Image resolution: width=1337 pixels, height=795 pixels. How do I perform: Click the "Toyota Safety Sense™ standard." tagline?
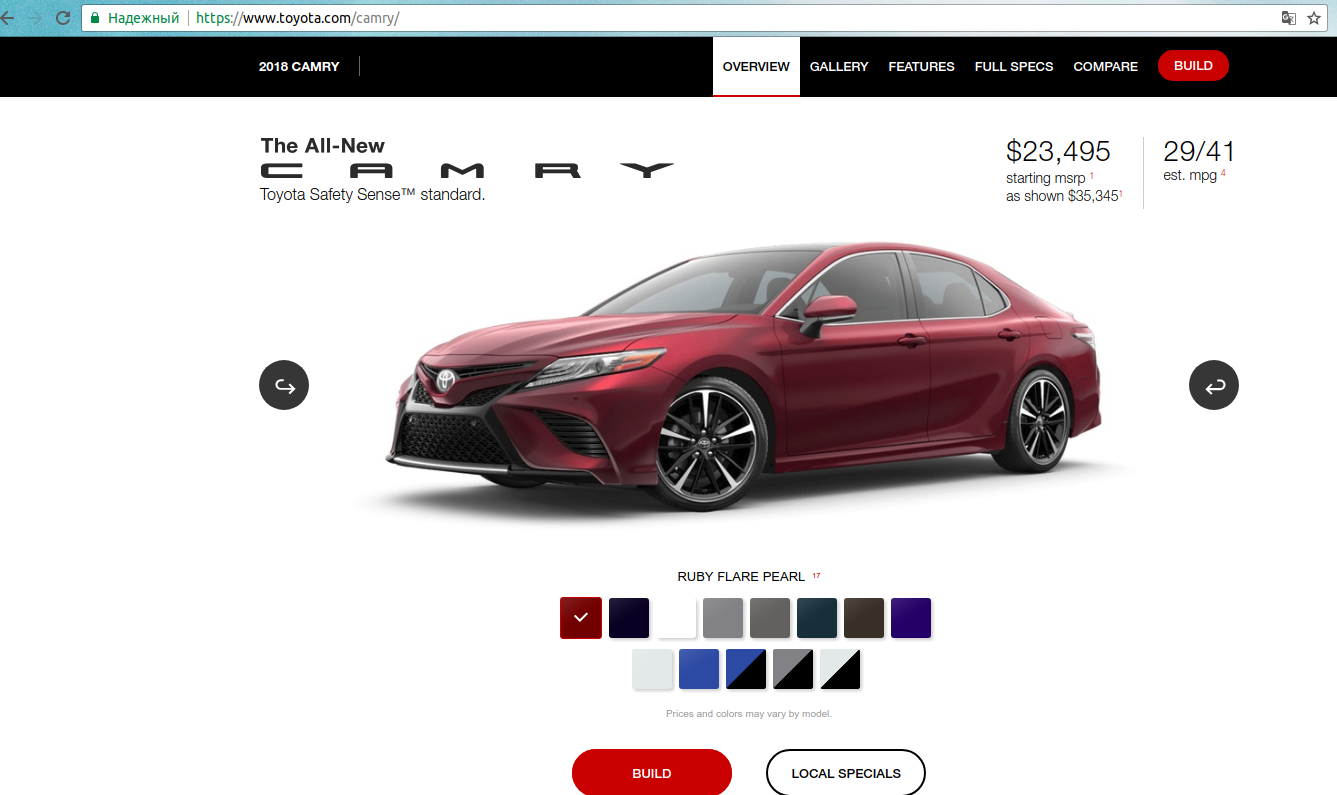pos(373,194)
